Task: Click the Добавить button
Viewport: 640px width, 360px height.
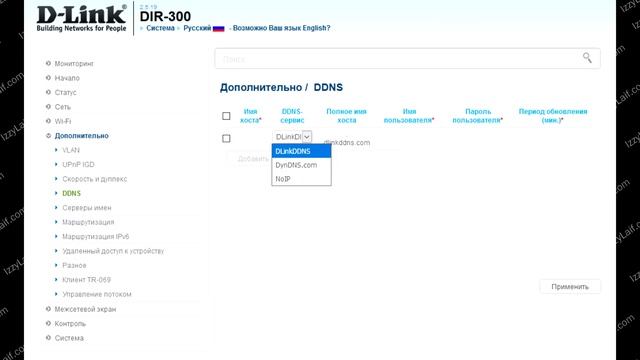Action: (253, 158)
